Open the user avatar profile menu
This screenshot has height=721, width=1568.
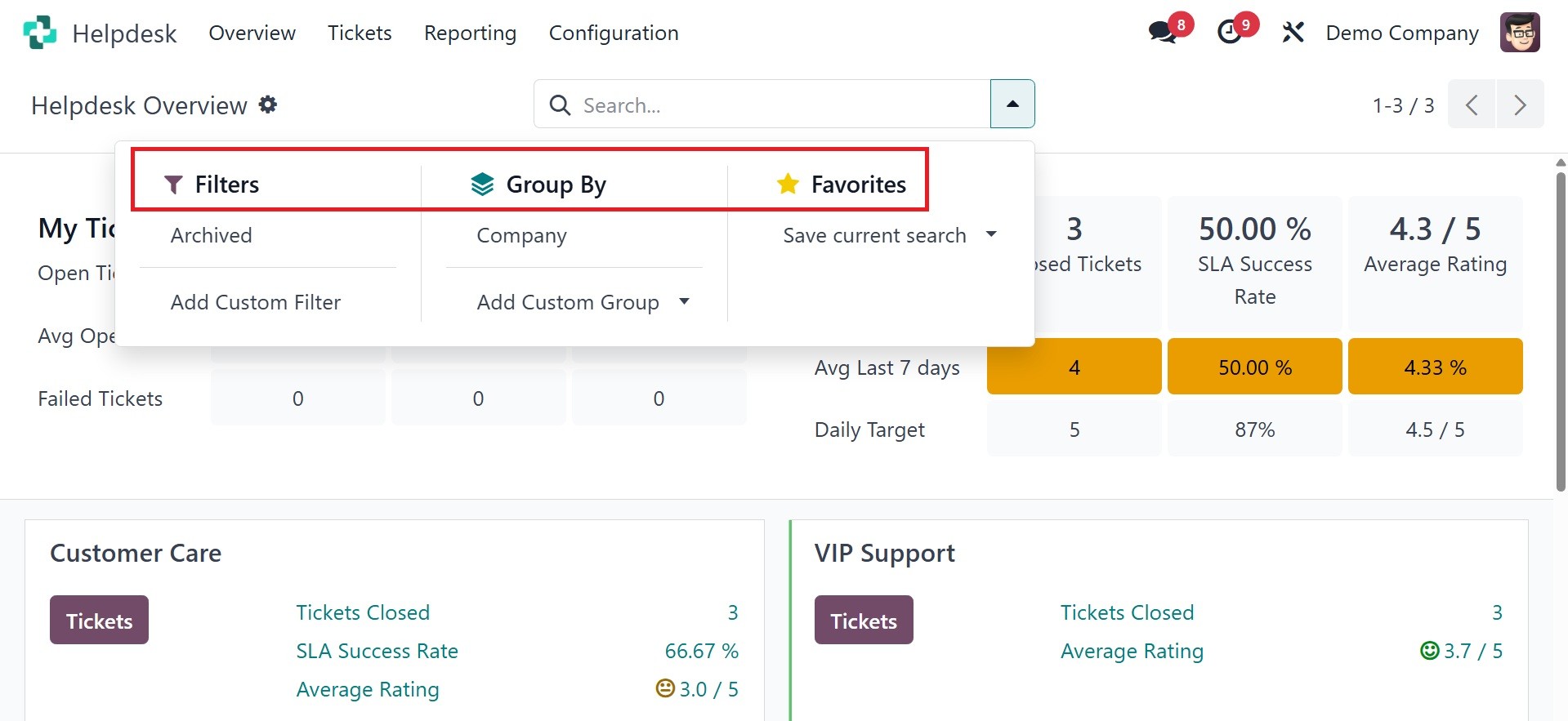pyautogui.click(x=1520, y=33)
